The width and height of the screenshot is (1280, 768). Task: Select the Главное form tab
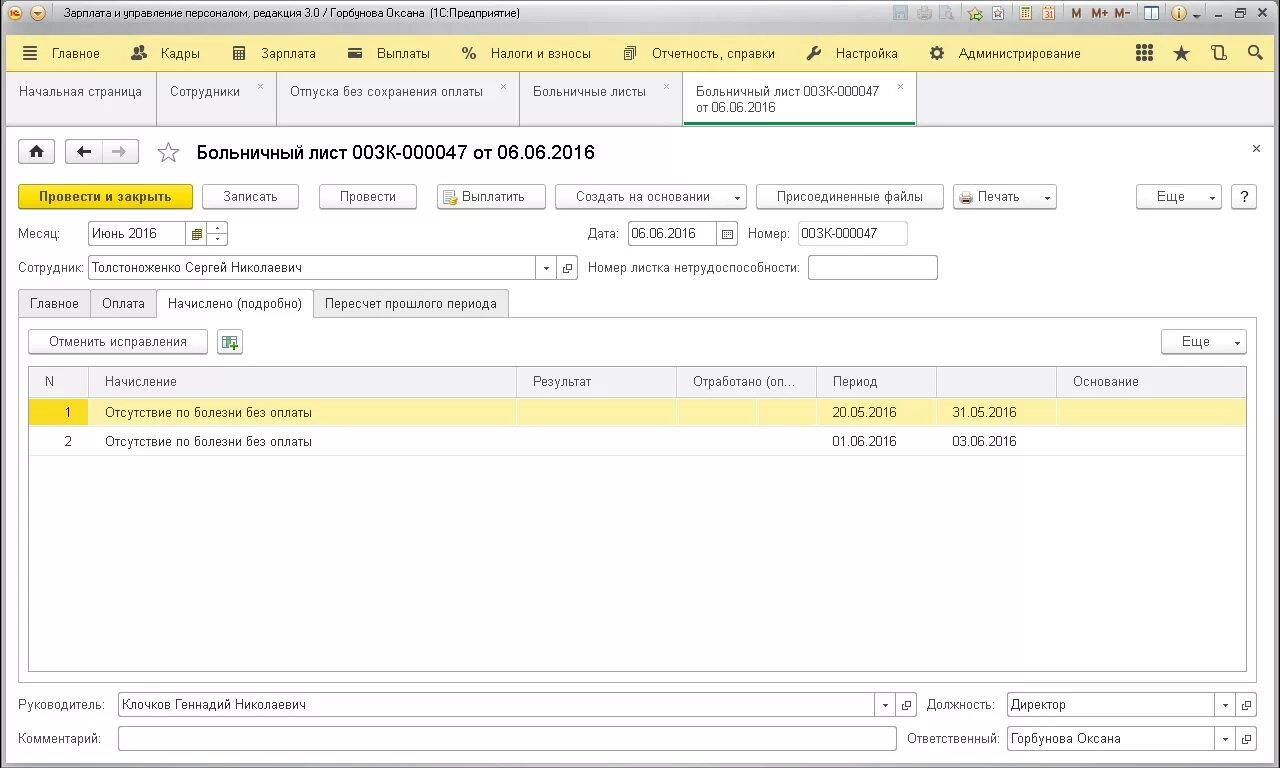54,304
